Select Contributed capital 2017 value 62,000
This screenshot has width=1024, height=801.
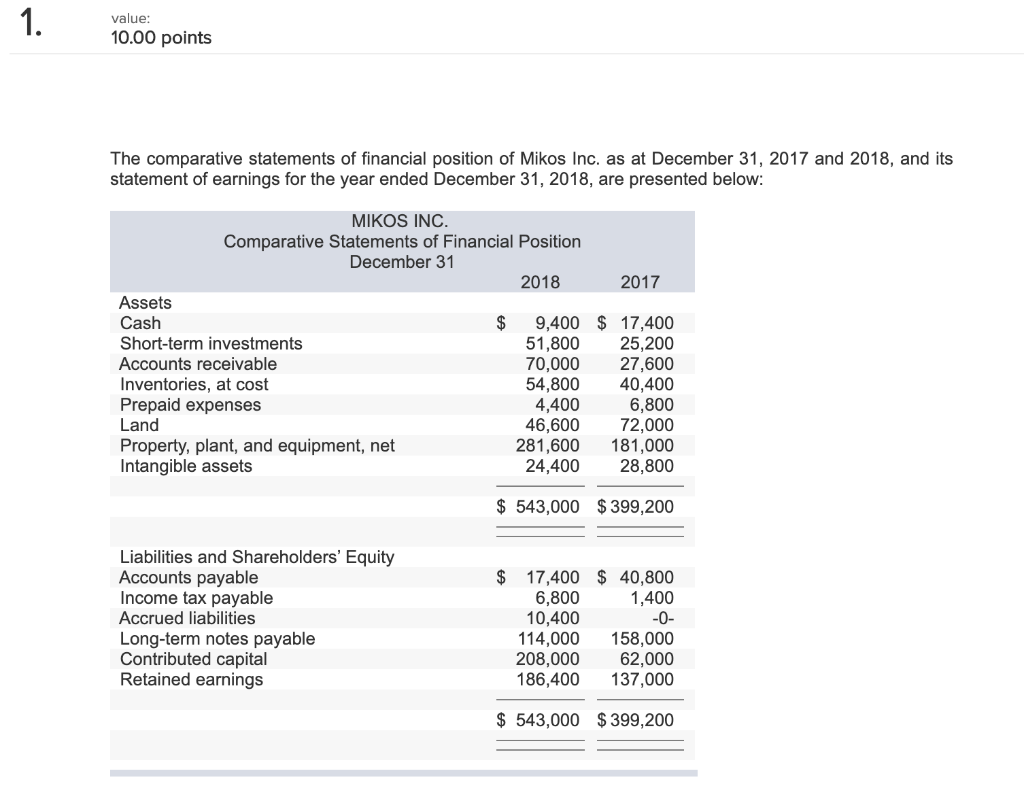coord(647,659)
